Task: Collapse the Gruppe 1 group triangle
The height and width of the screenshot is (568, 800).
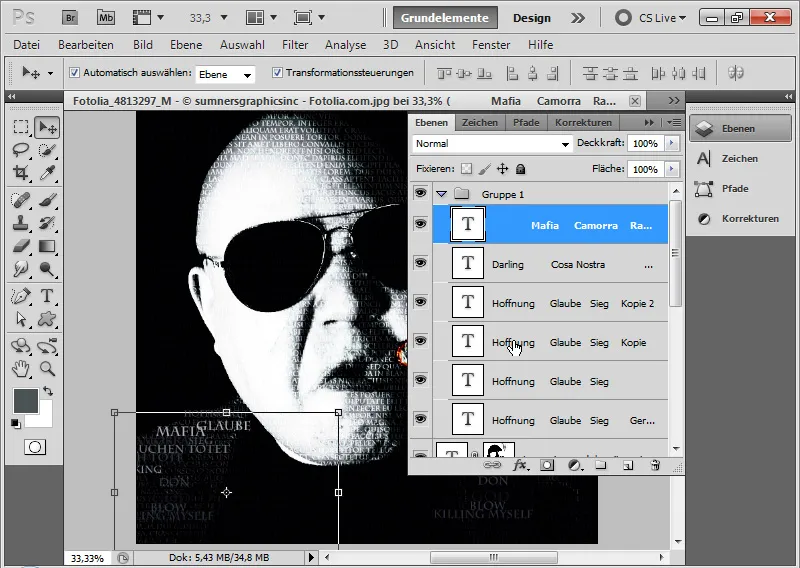Action: point(441,194)
